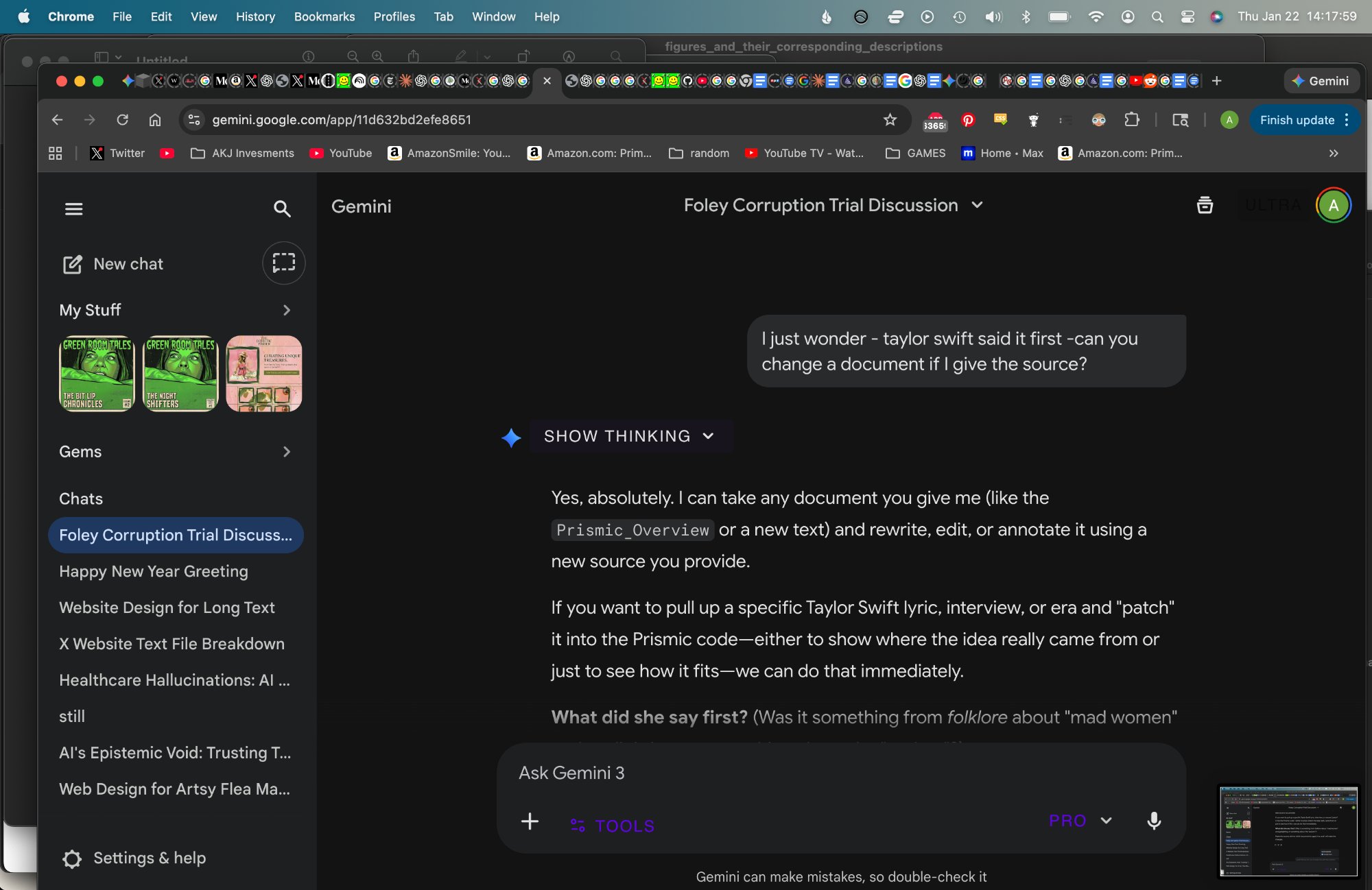Screen dimensions: 1372x890
Task: Bookmark this page with the star icon
Action: coord(890,120)
